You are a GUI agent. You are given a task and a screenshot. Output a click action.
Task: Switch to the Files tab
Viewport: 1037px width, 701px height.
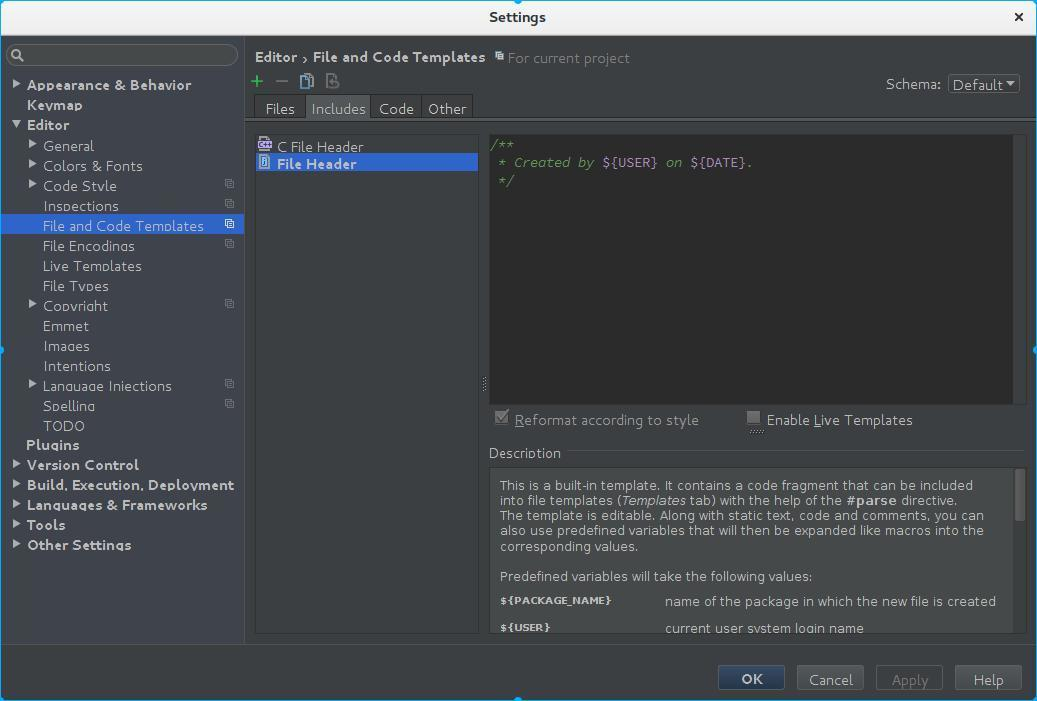280,108
